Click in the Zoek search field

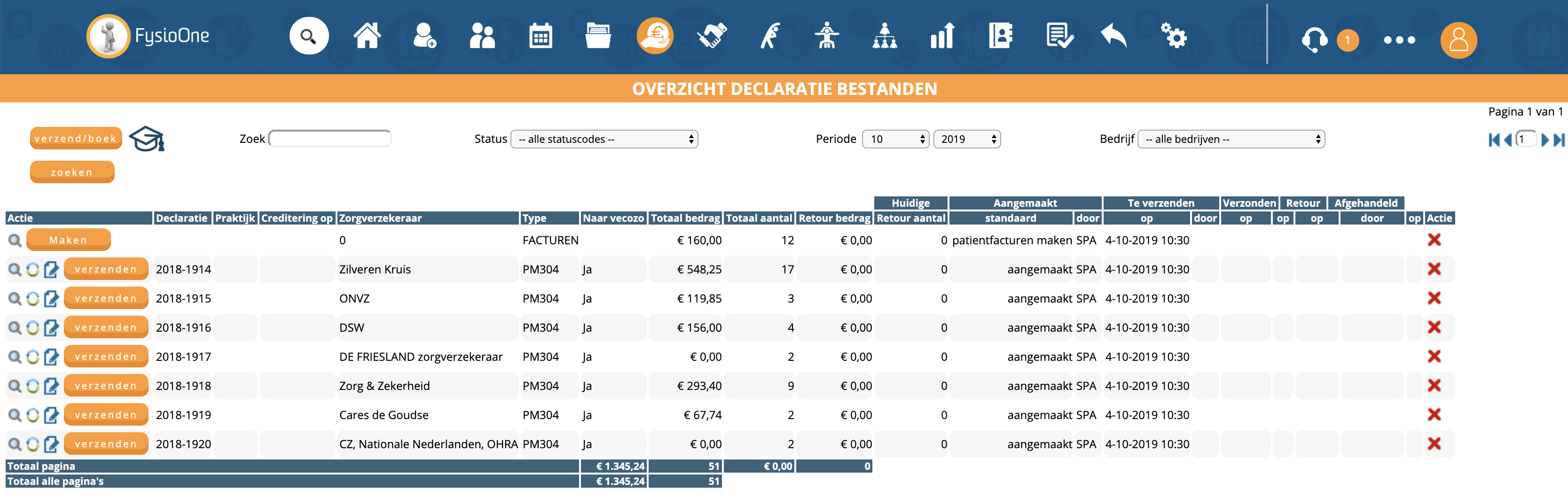[x=330, y=139]
